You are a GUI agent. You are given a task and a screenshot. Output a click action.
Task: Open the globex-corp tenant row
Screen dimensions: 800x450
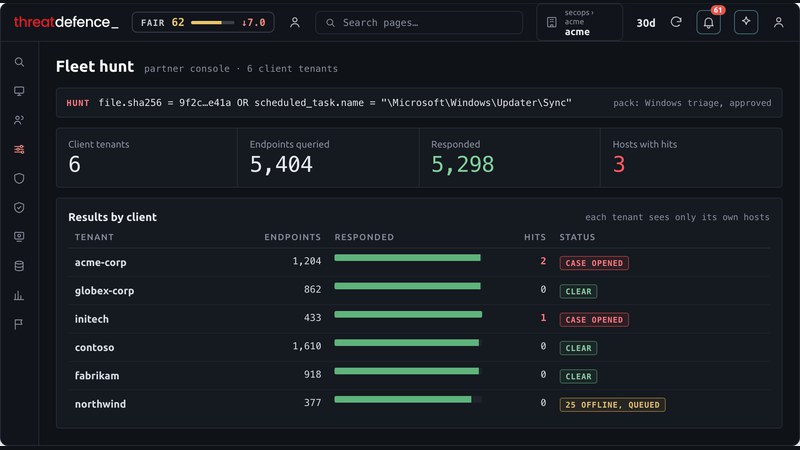(x=419, y=291)
